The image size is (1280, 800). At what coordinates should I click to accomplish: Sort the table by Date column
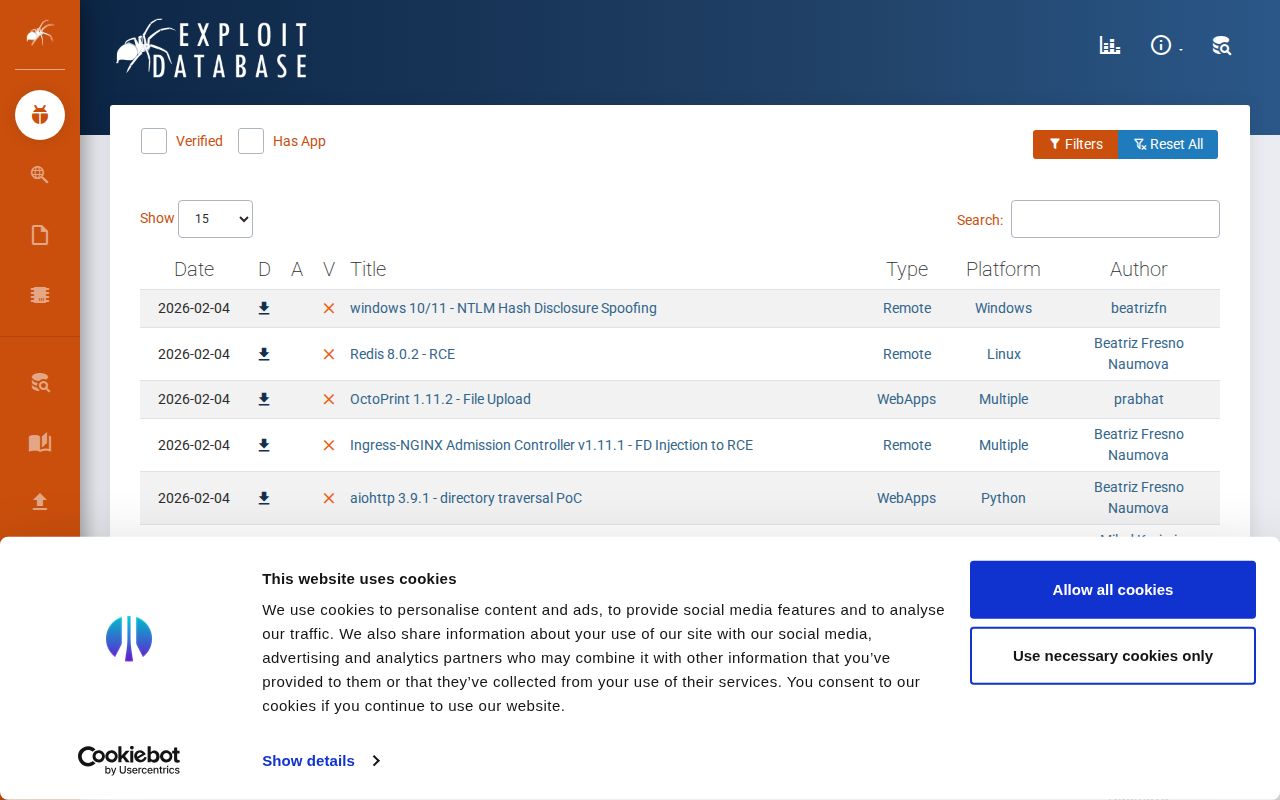tap(194, 269)
